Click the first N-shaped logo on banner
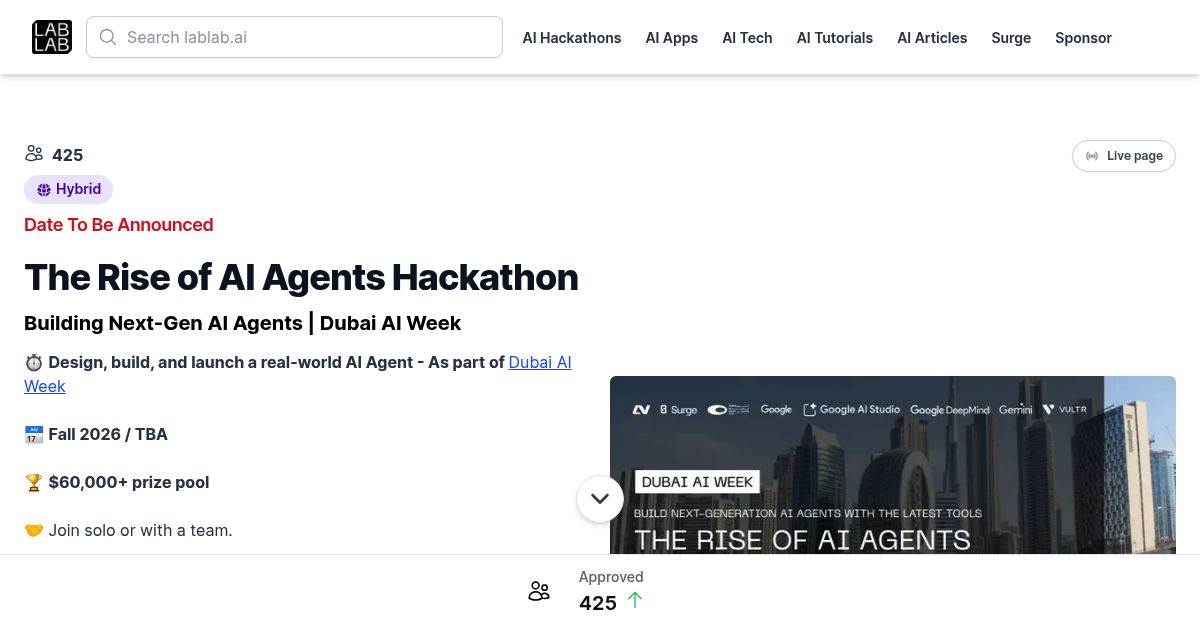The width and height of the screenshot is (1200, 630). click(x=641, y=410)
